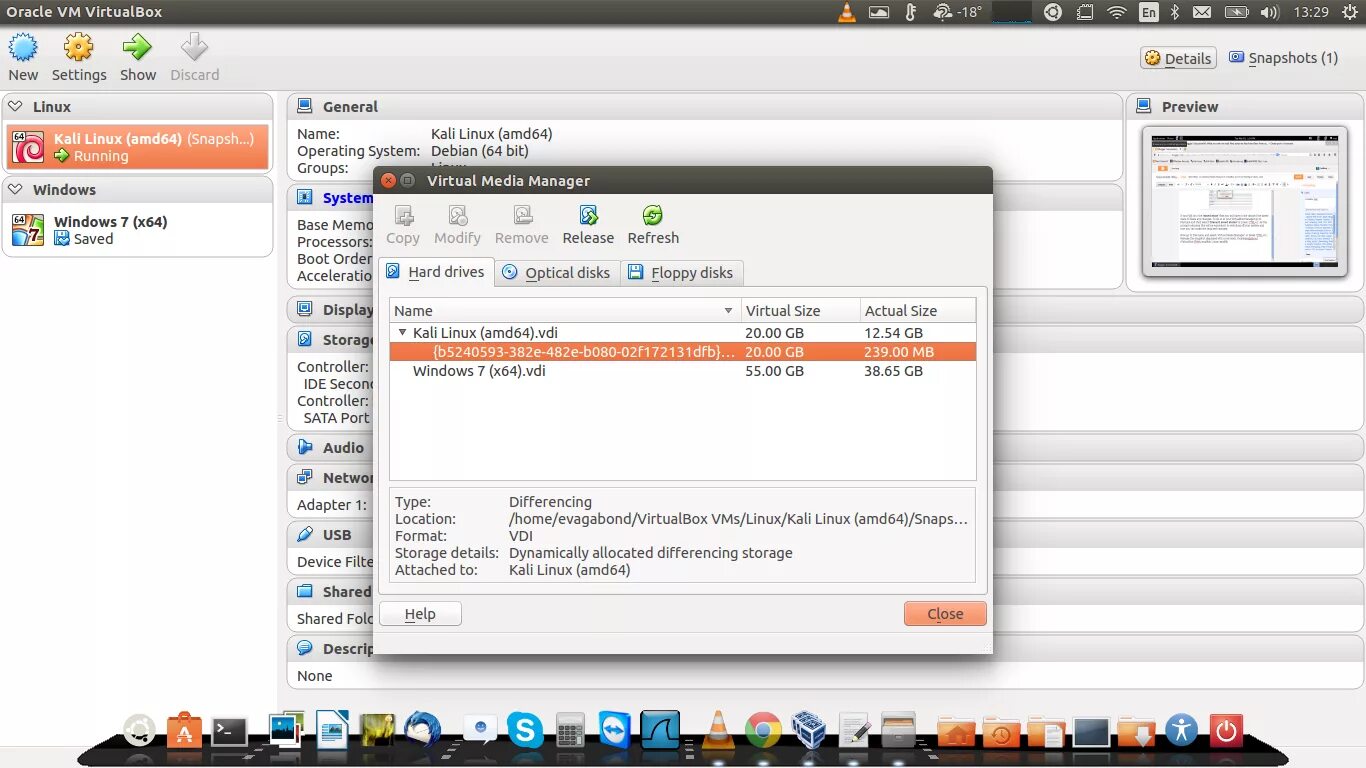Click Remove in Virtual Media Manager

coord(522,225)
